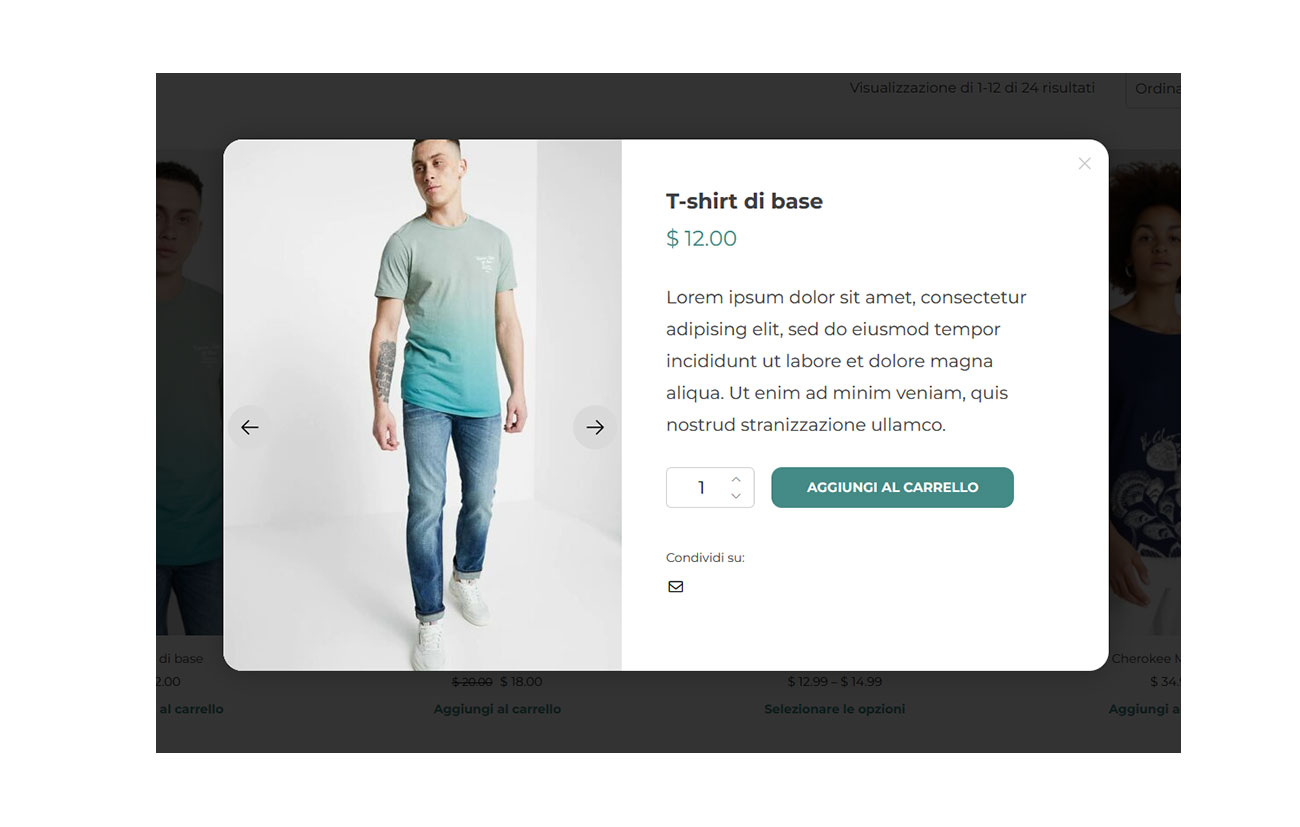Click the green AGGIUNGI AL CARRELLO button
The height and width of the screenshot is (827, 1300).
[x=892, y=487]
